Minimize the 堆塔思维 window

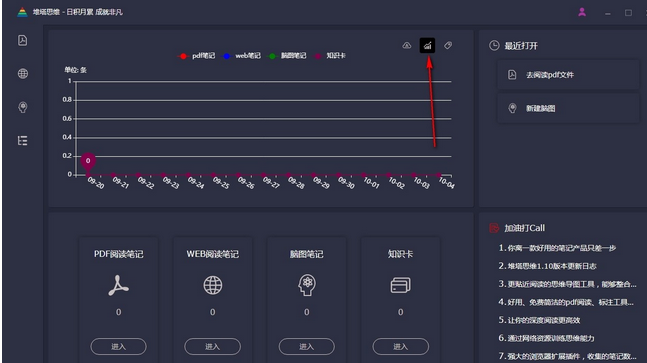pyautogui.click(x=607, y=13)
